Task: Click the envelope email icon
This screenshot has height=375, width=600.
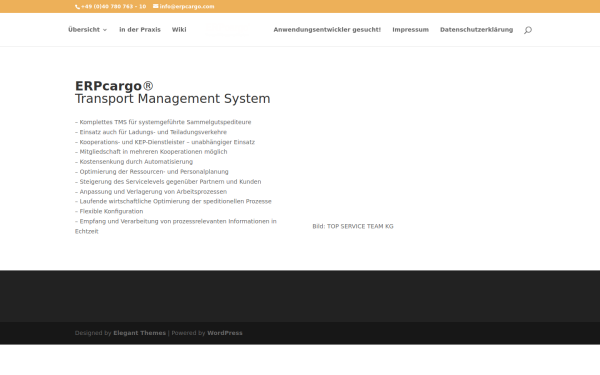Action: click(155, 6)
